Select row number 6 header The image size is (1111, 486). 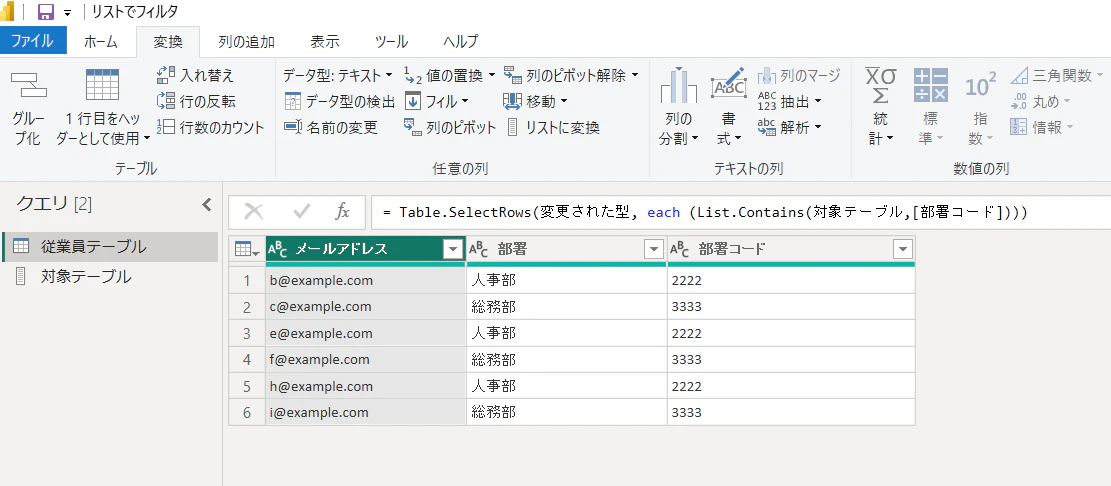point(247,412)
